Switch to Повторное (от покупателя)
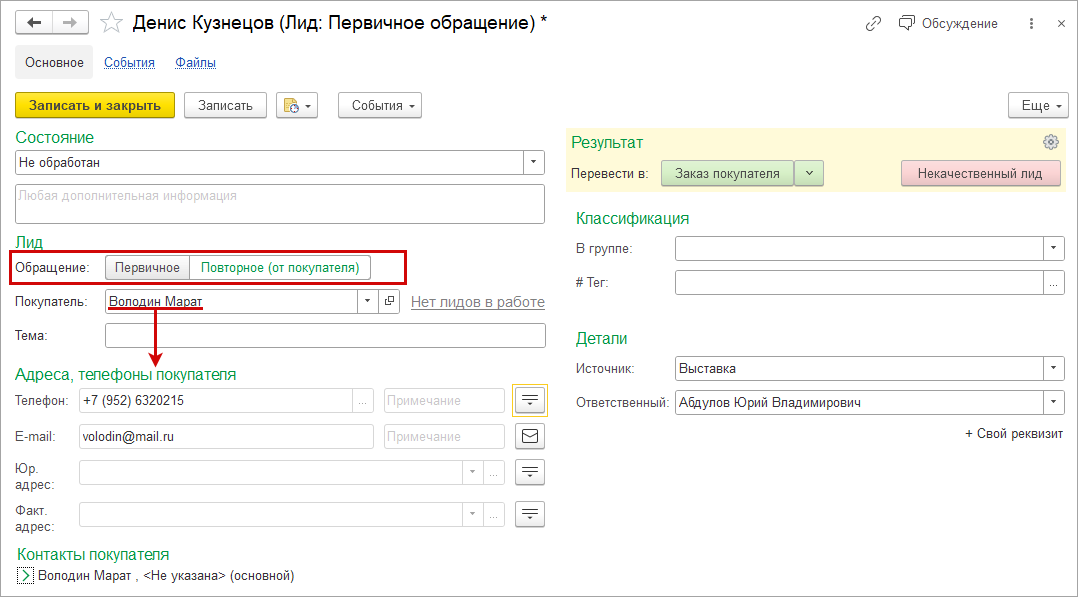Image resolution: width=1078 pixels, height=597 pixels. [x=280, y=267]
